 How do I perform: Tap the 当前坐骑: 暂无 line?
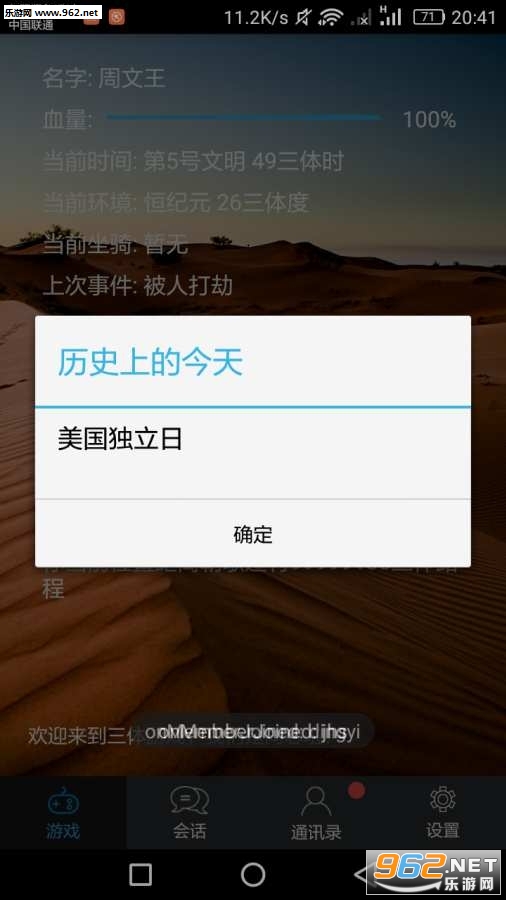pyautogui.click(x=115, y=244)
